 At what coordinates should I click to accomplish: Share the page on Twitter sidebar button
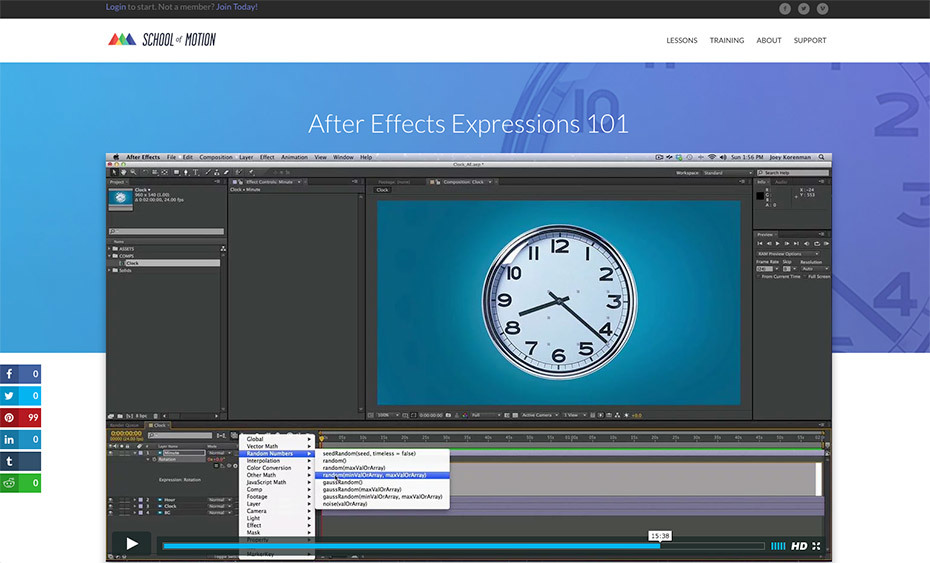pyautogui.click(x=20, y=396)
